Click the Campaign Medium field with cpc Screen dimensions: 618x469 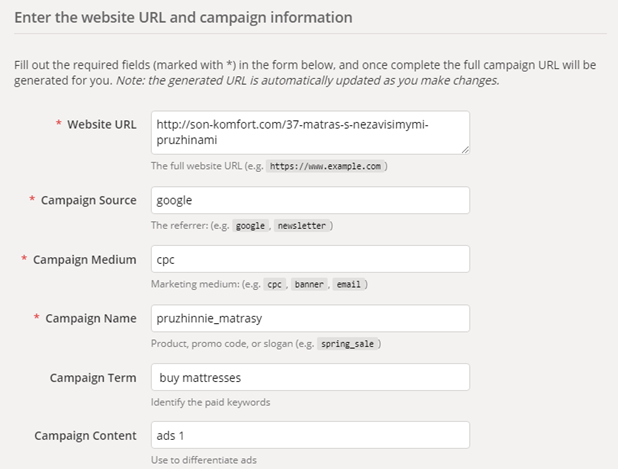[x=310, y=259]
